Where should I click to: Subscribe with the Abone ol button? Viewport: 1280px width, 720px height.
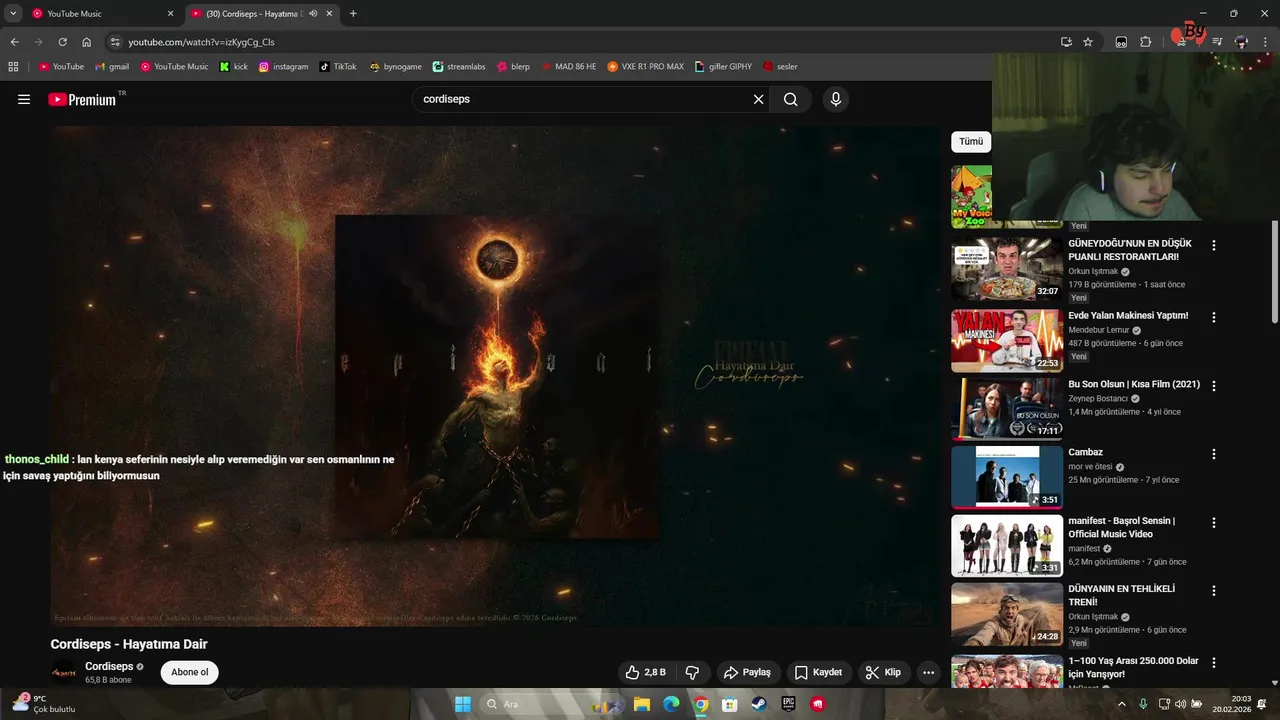[x=190, y=672]
